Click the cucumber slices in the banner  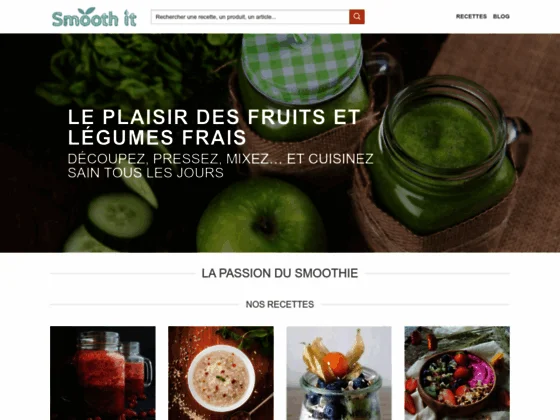[x=114, y=220]
